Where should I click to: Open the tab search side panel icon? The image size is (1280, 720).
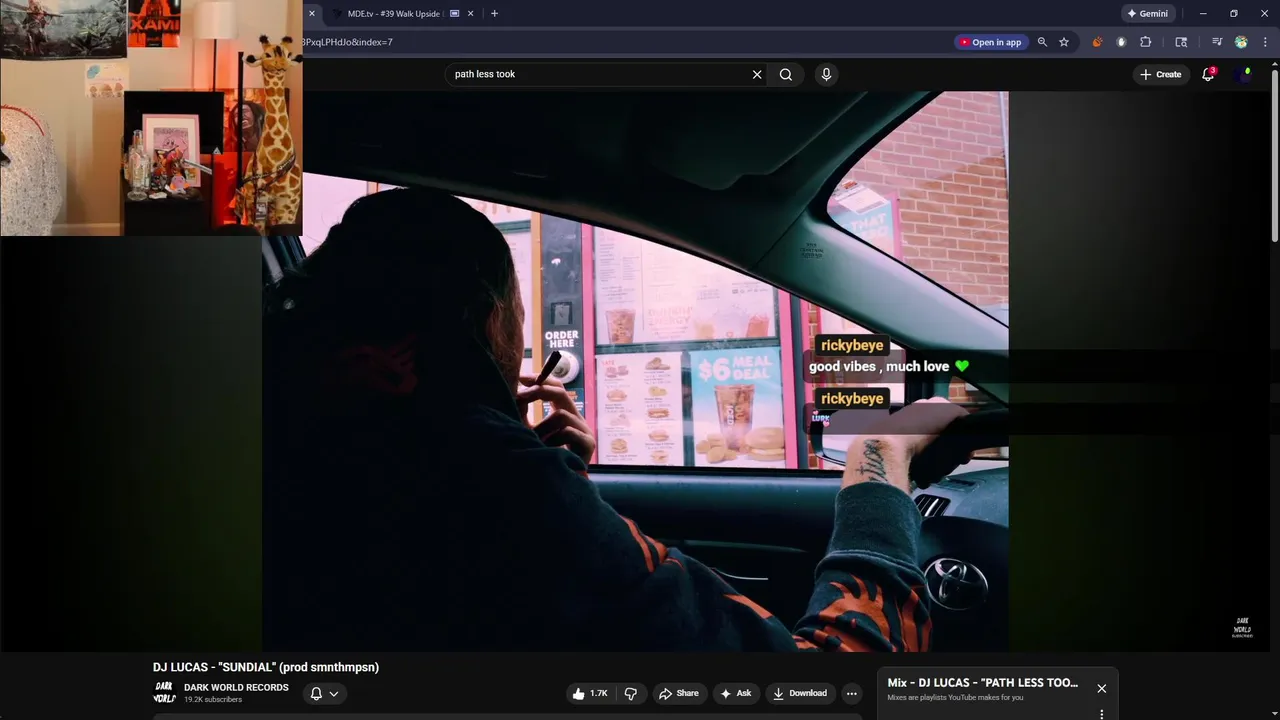point(1181,42)
